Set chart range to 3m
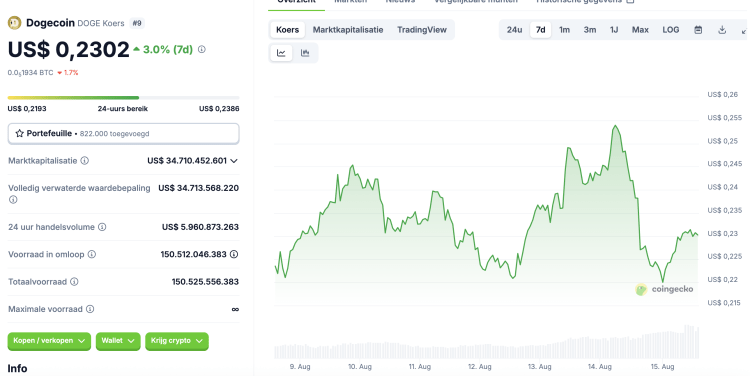This screenshot has height=376, width=750. tap(590, 30)
